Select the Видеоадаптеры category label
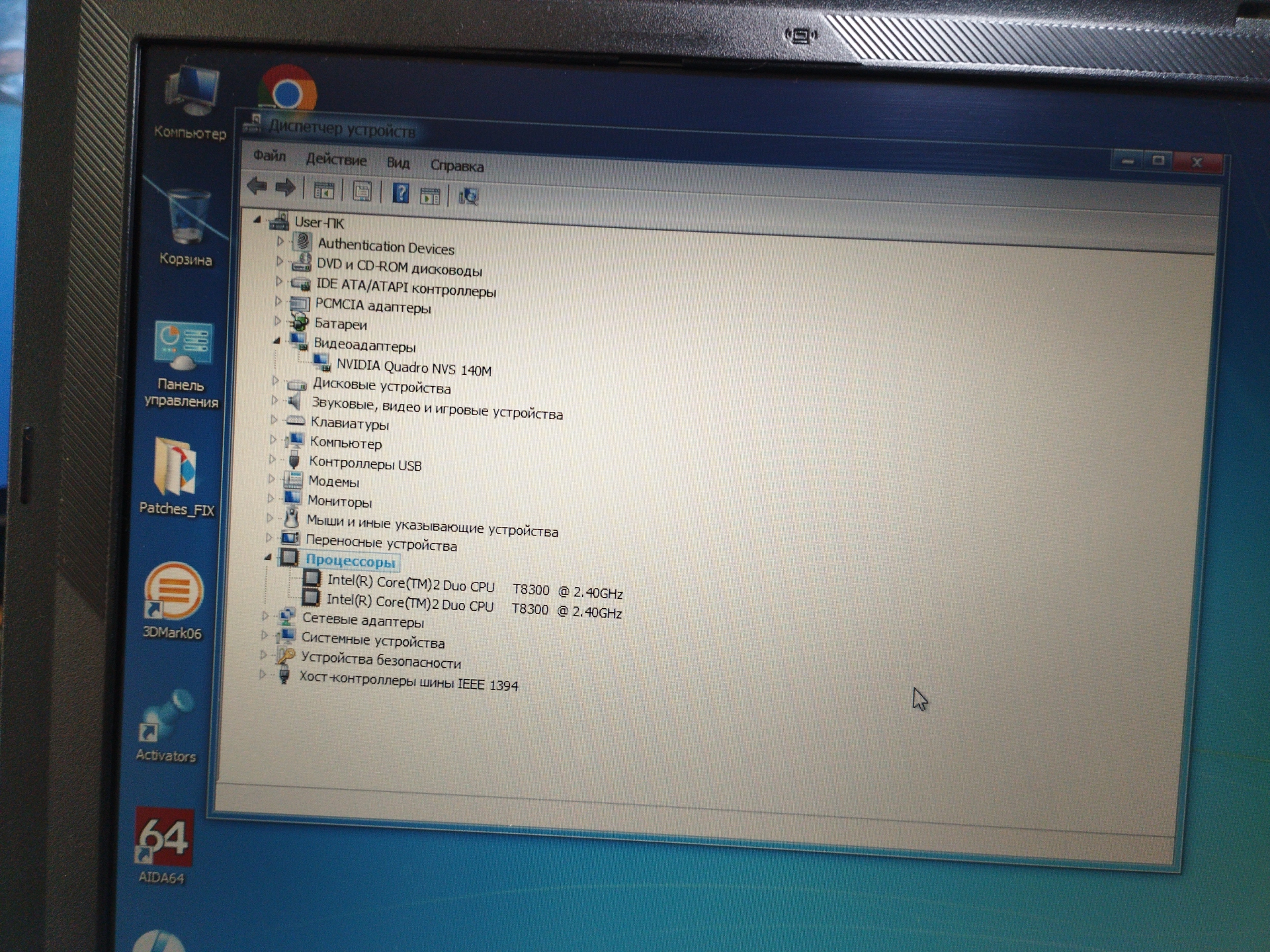 click(364, 345)
